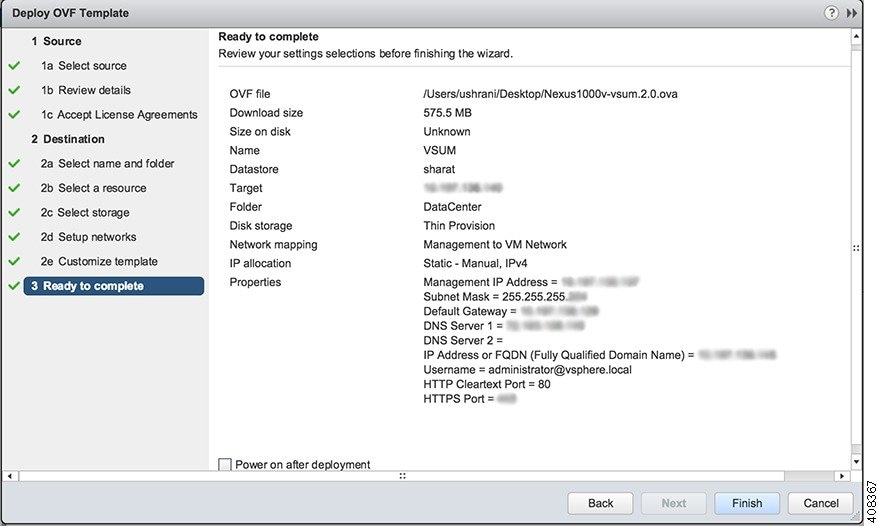Enable Power on after deployment checkbox

[225, 464]
